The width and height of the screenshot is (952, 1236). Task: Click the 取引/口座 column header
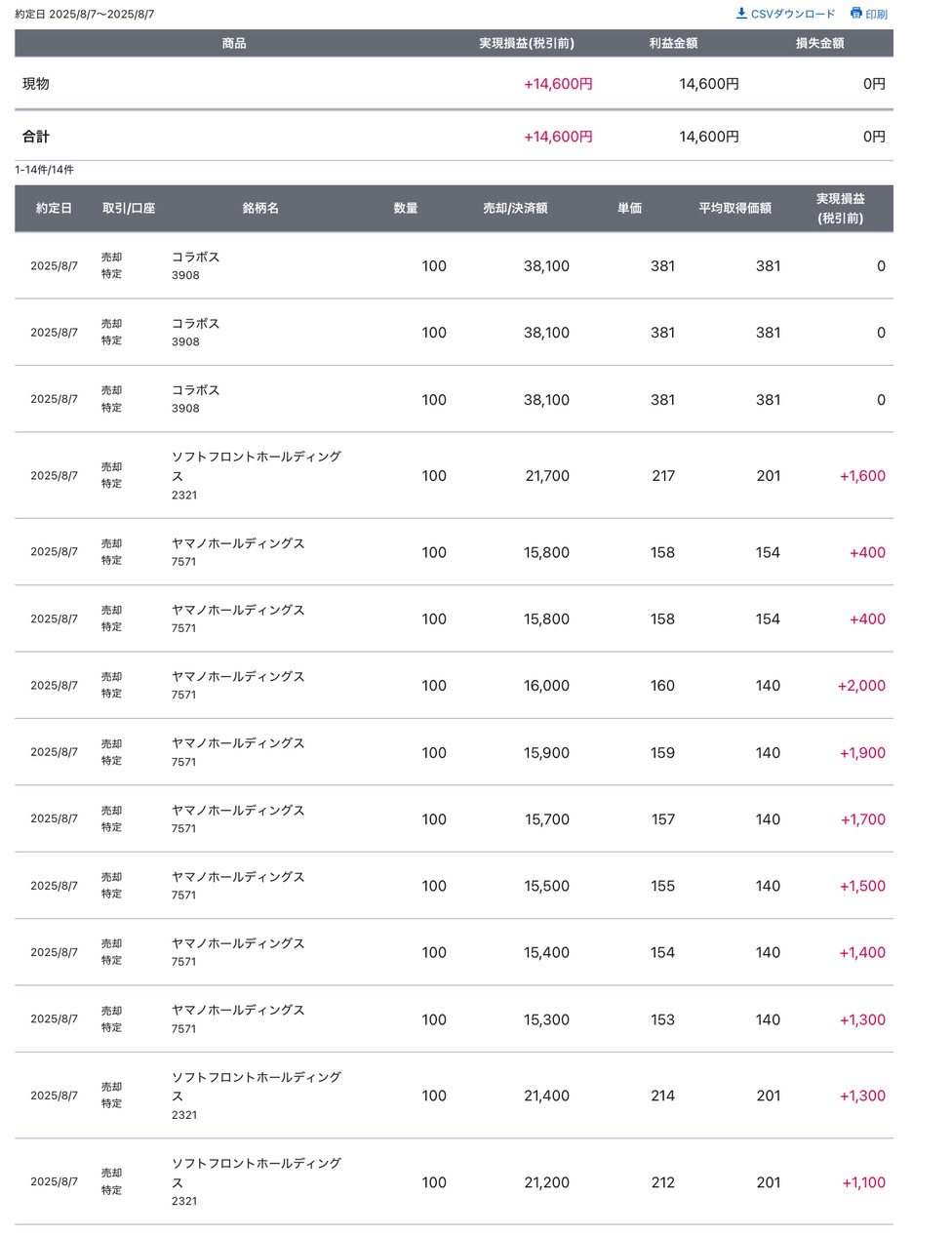pyautogui.click(x=129, y=208)
